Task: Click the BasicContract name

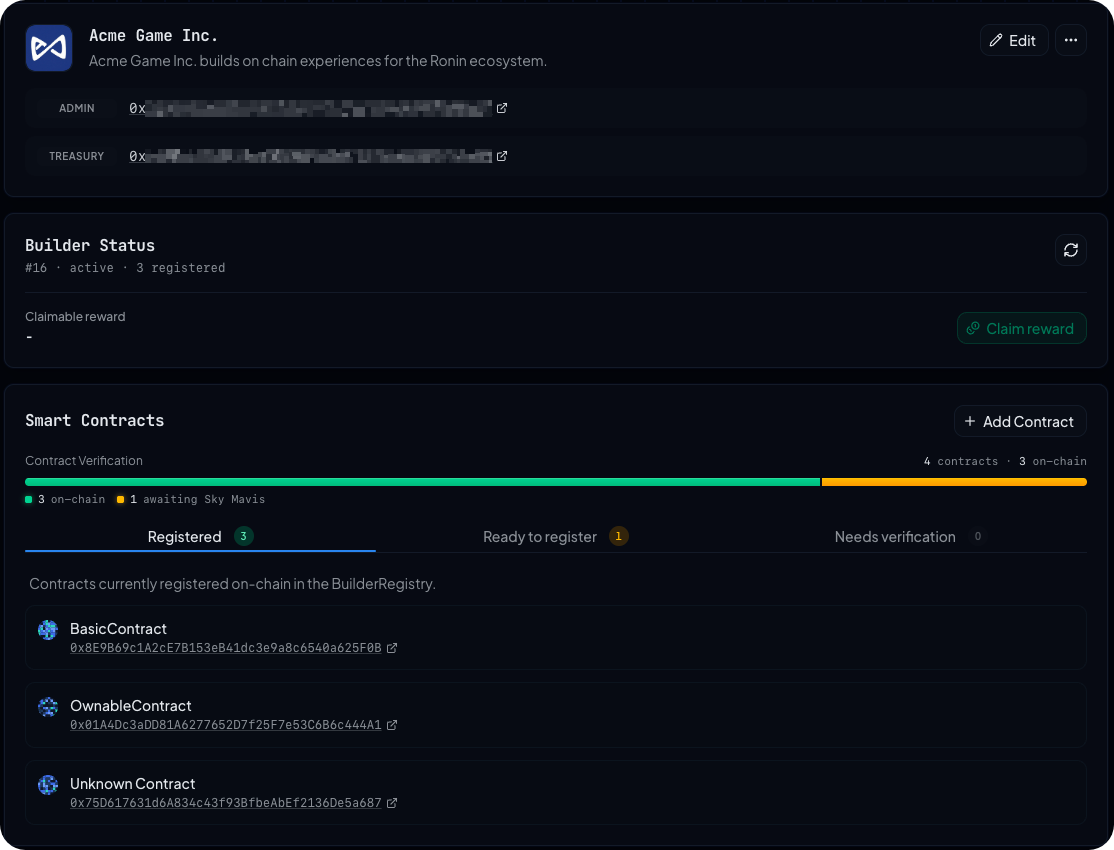Action: pyautogui.click(x=118, y=629)
